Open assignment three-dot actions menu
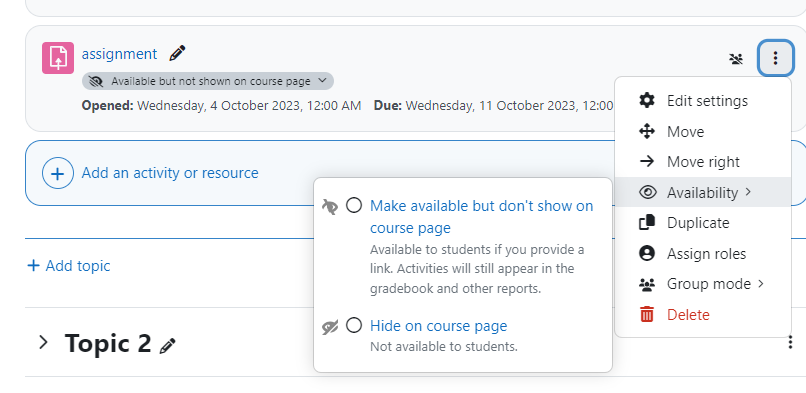This screenshot has height=393, width=806. point(775,58)
